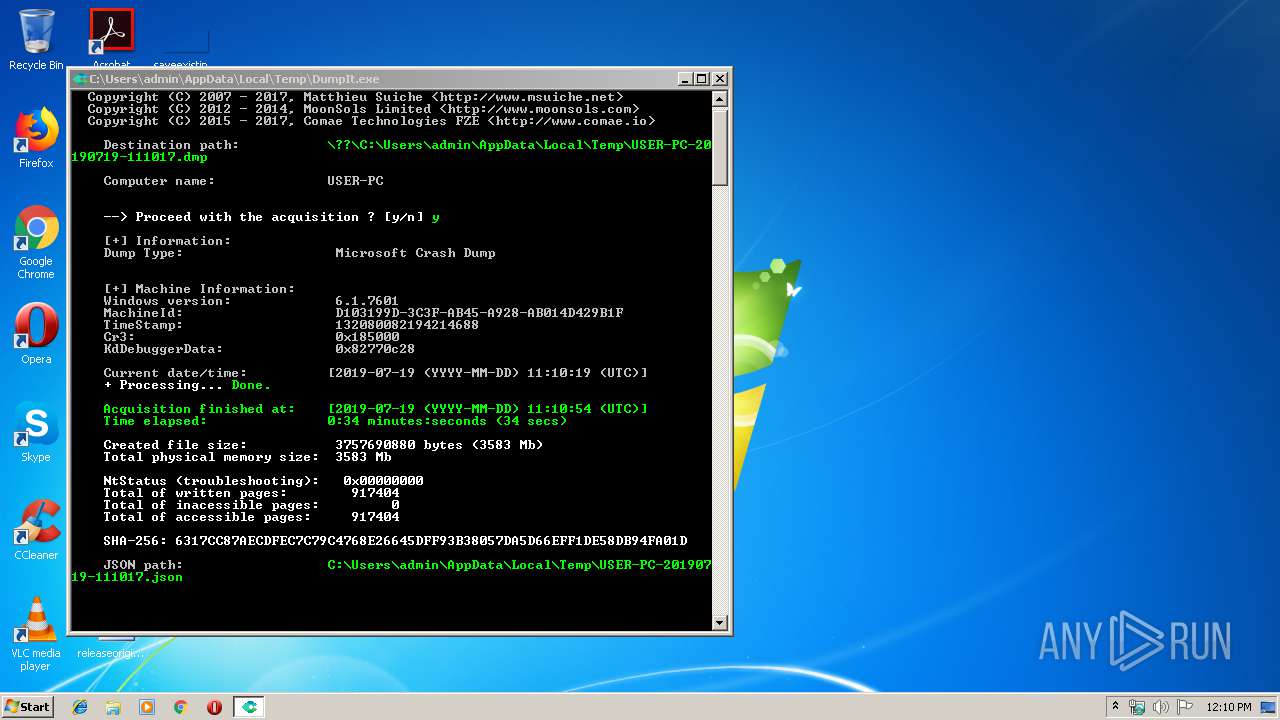Click the Dump Type value Microsoft Crash Dump
The height and width of the screenshot is (720, 1280).
click(415, 253)
